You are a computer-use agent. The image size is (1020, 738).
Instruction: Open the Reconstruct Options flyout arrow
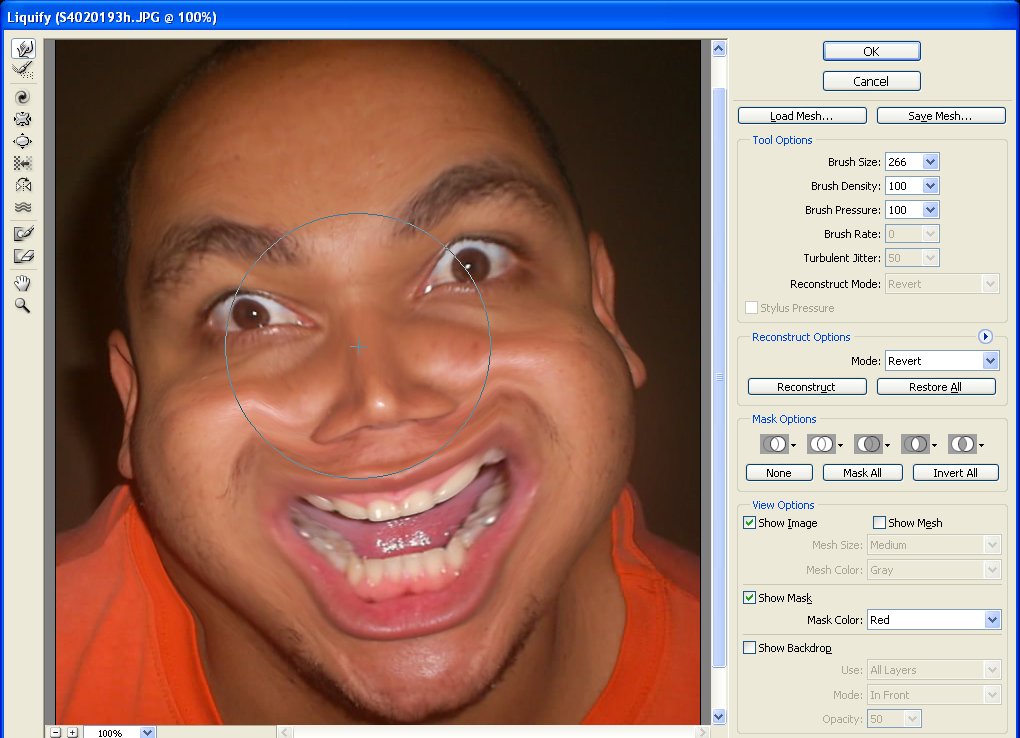[985, 336]
